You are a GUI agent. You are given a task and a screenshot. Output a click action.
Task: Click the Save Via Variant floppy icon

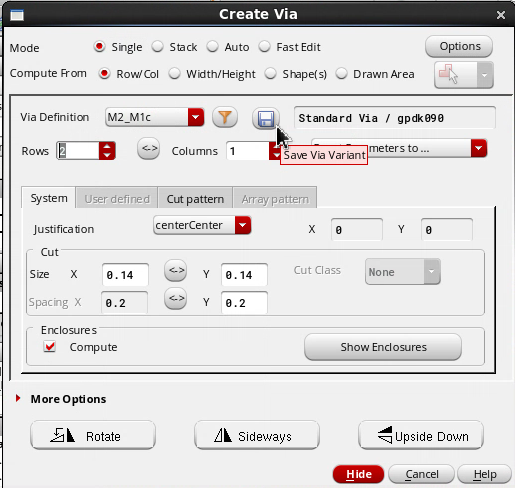coord(266,118)
